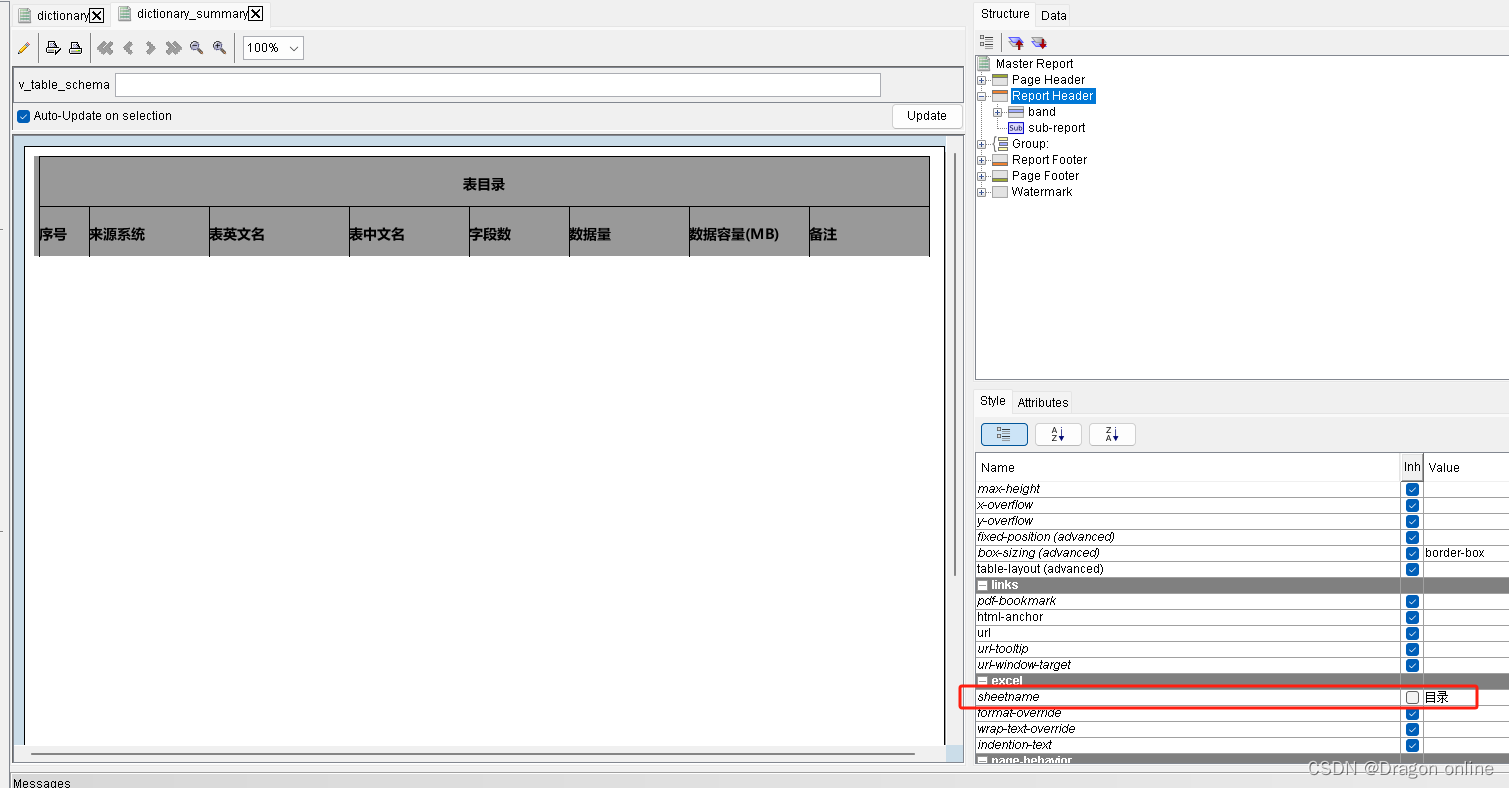Go to previous page with single-left arrow
The height and width of the screenshot is (788, 1509).
pyautogui.click(x=128, y=48)
